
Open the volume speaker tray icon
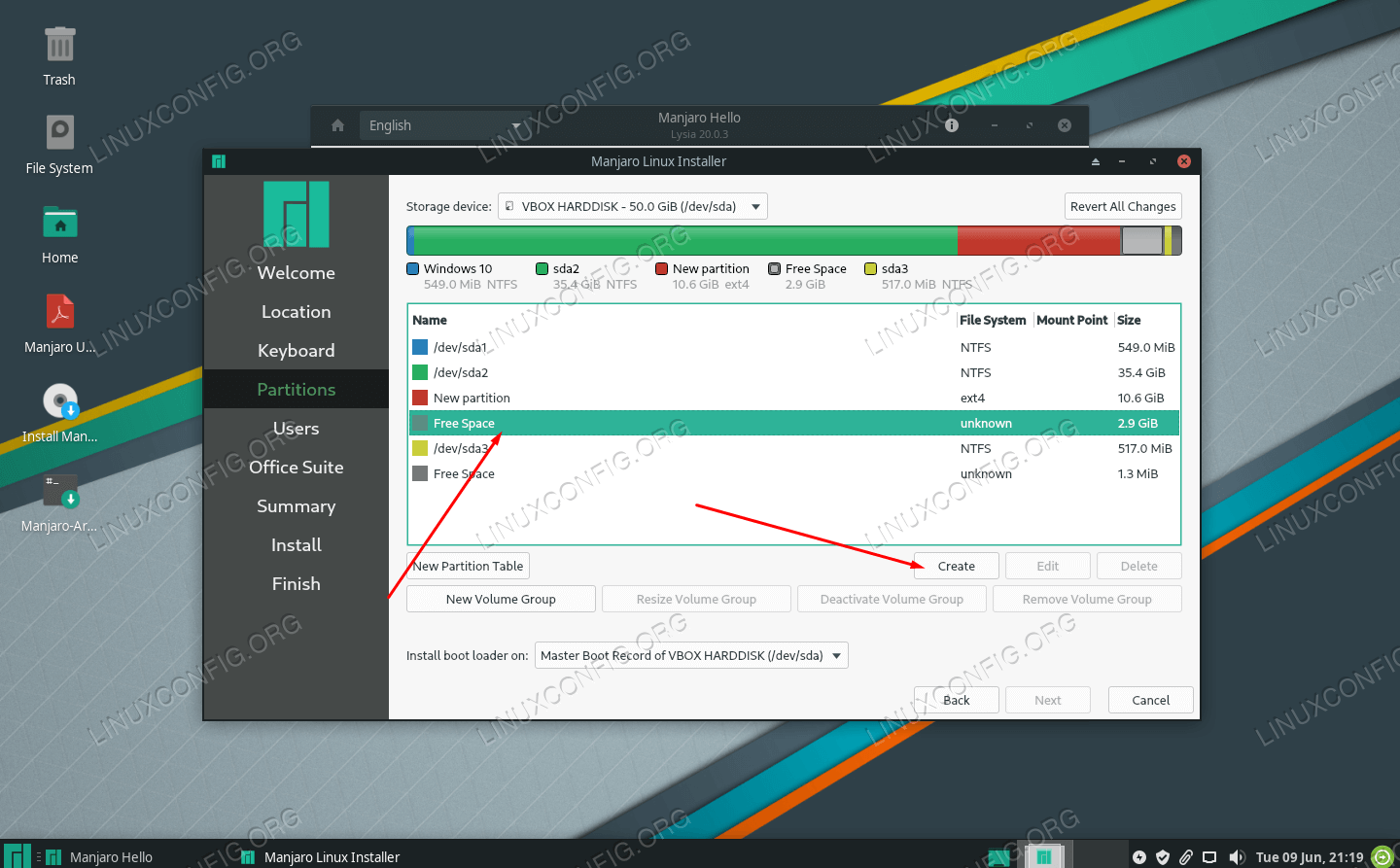pyautogui.click(x=1236, y=857)
